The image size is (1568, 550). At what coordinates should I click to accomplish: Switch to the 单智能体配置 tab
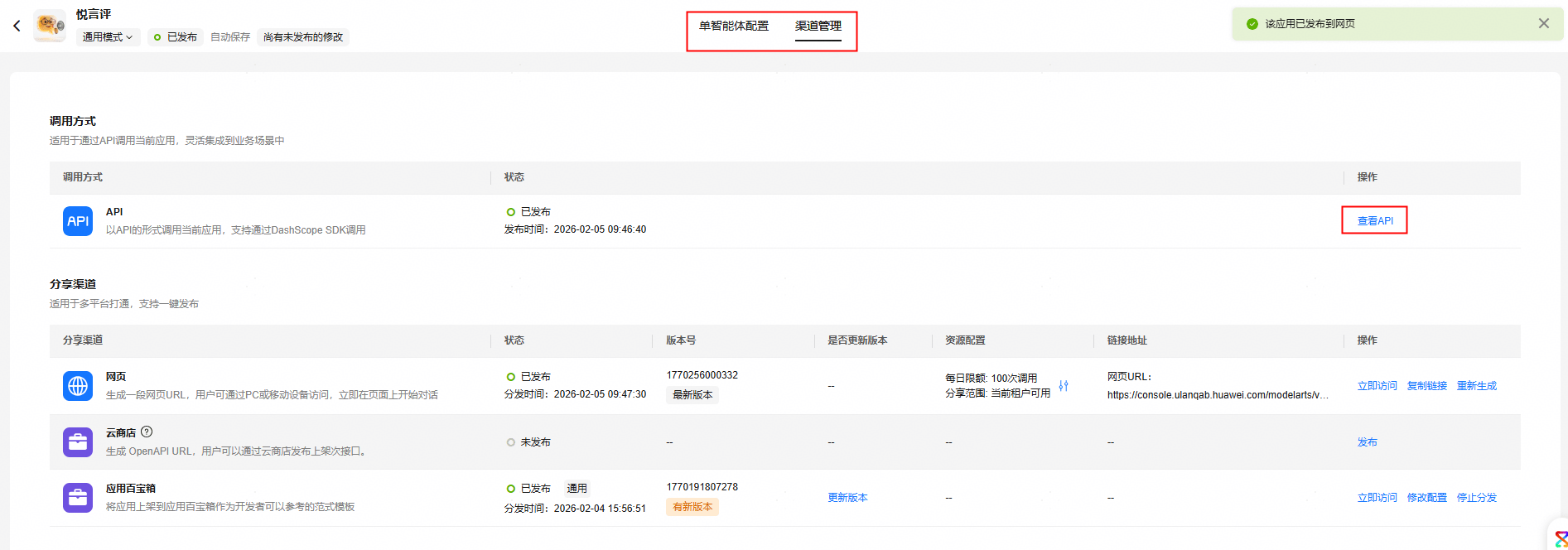[x=734, y=26]
